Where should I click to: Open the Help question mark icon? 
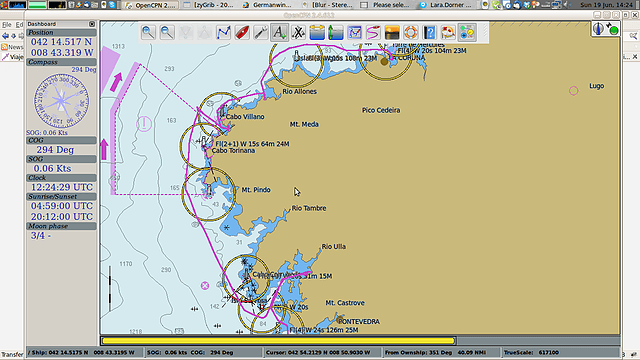pyautogui.click(x=429, y=32)
